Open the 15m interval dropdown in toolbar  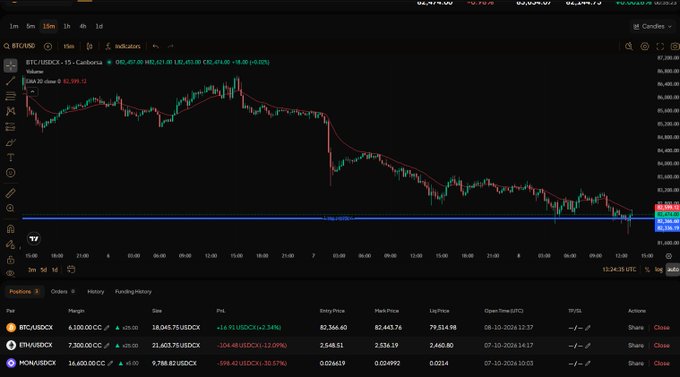69,46
